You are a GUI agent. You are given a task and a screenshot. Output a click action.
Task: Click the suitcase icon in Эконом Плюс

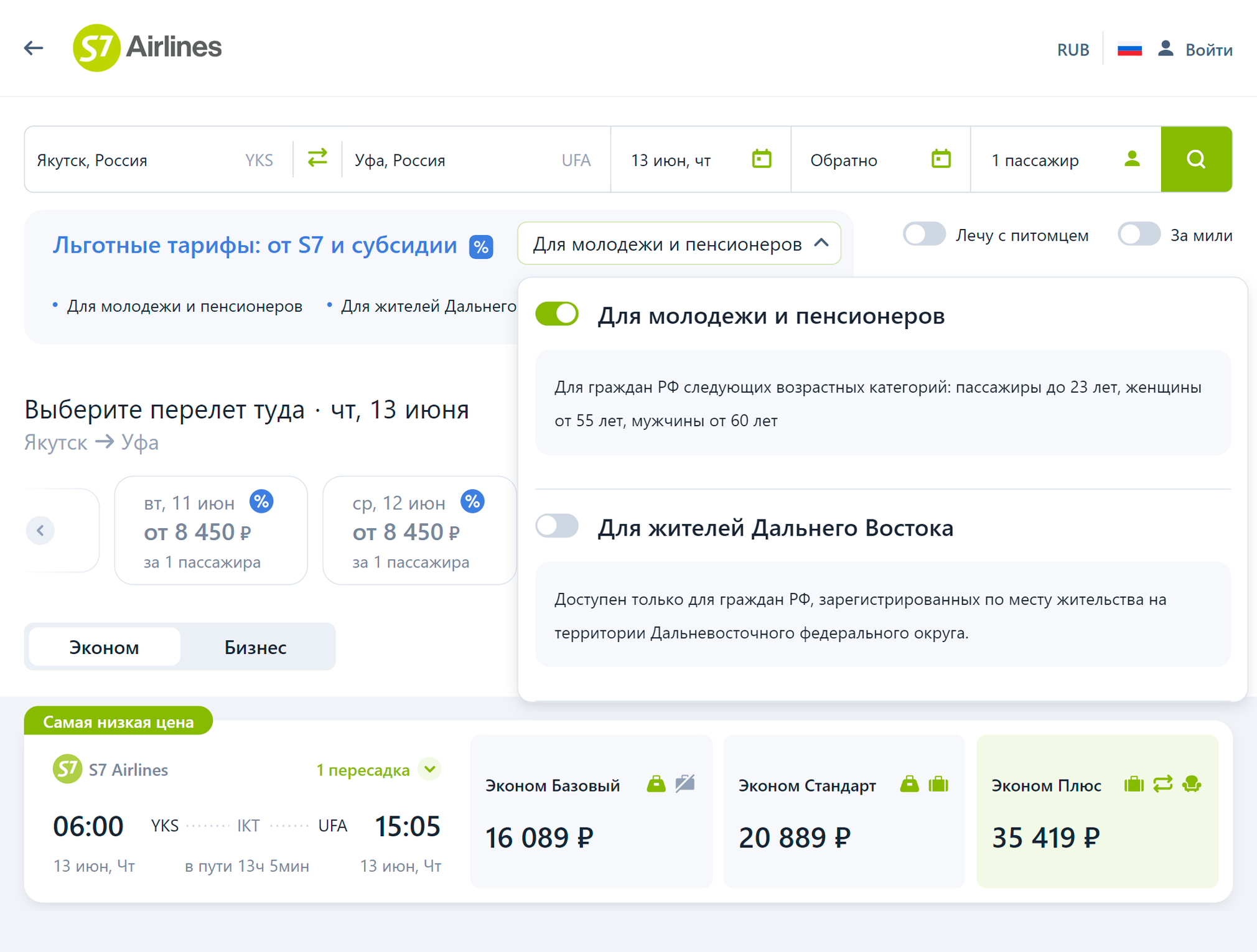(x=1134, y=784)
